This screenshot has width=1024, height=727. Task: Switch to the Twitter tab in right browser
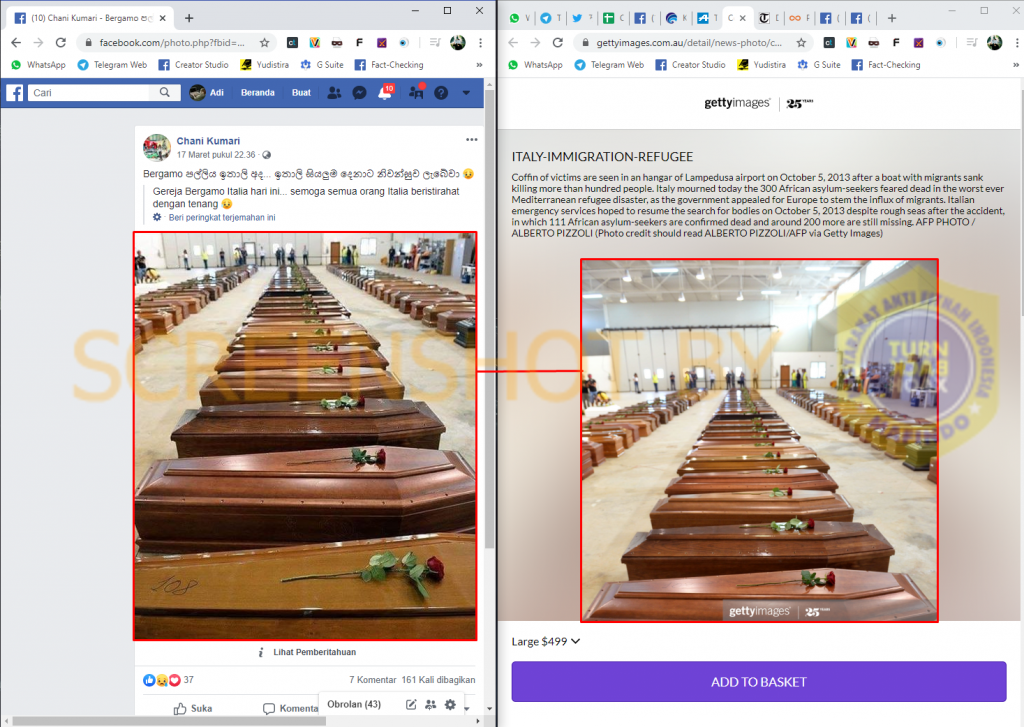pyautogui.click(x=582, y=18)
